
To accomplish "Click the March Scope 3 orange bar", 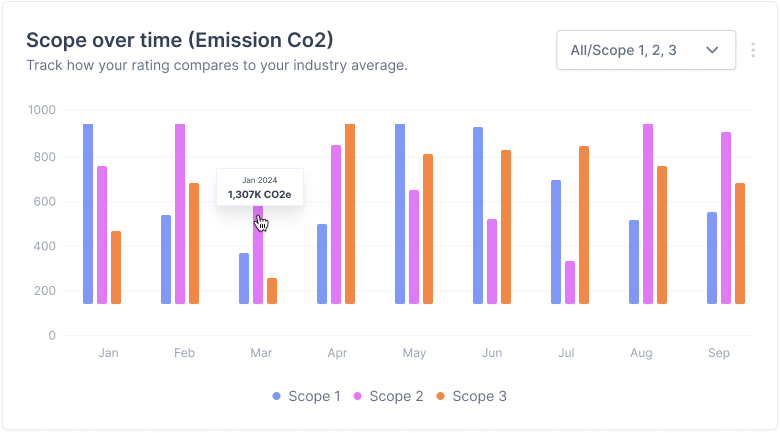I will tap(272, 290).
